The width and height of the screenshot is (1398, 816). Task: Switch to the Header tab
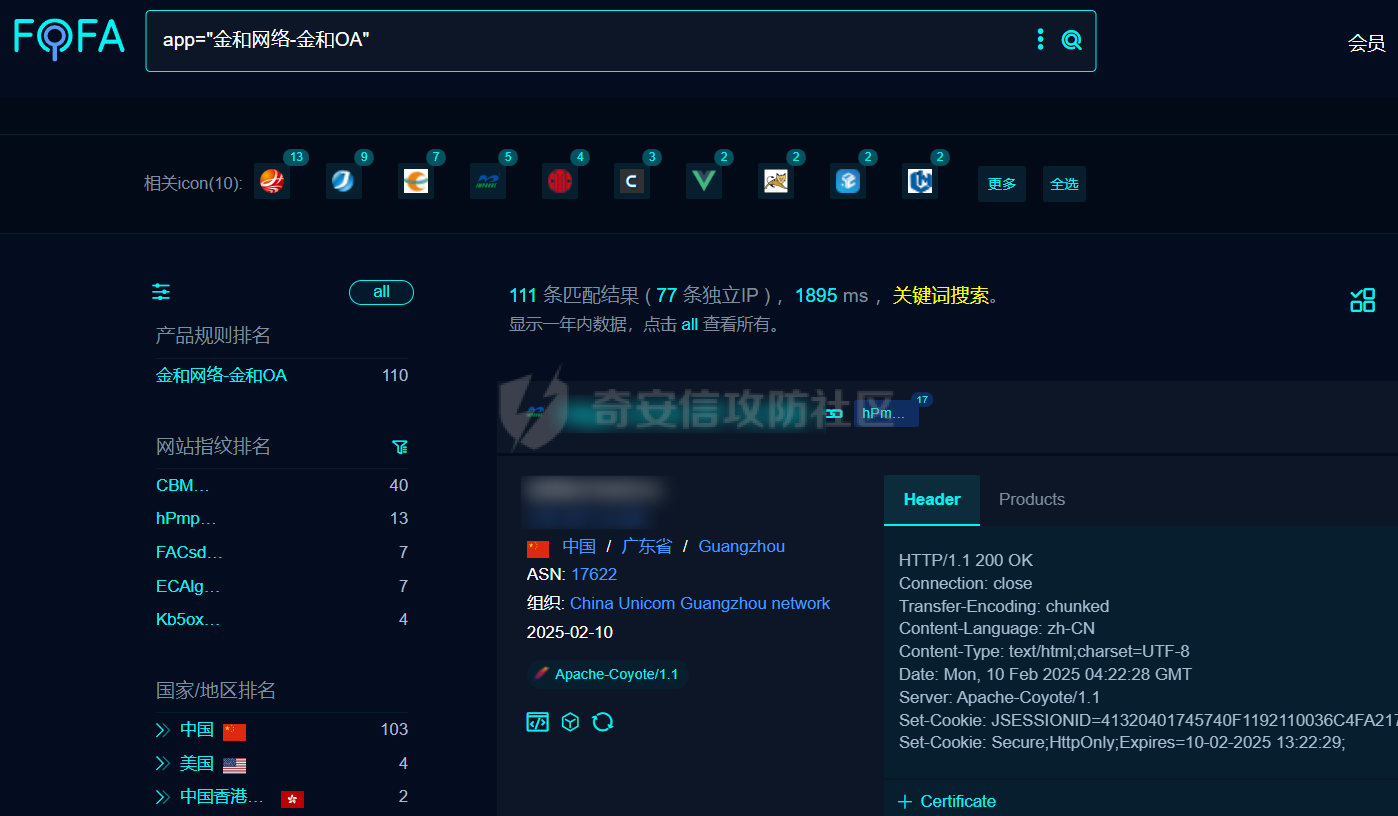(932, 499)
